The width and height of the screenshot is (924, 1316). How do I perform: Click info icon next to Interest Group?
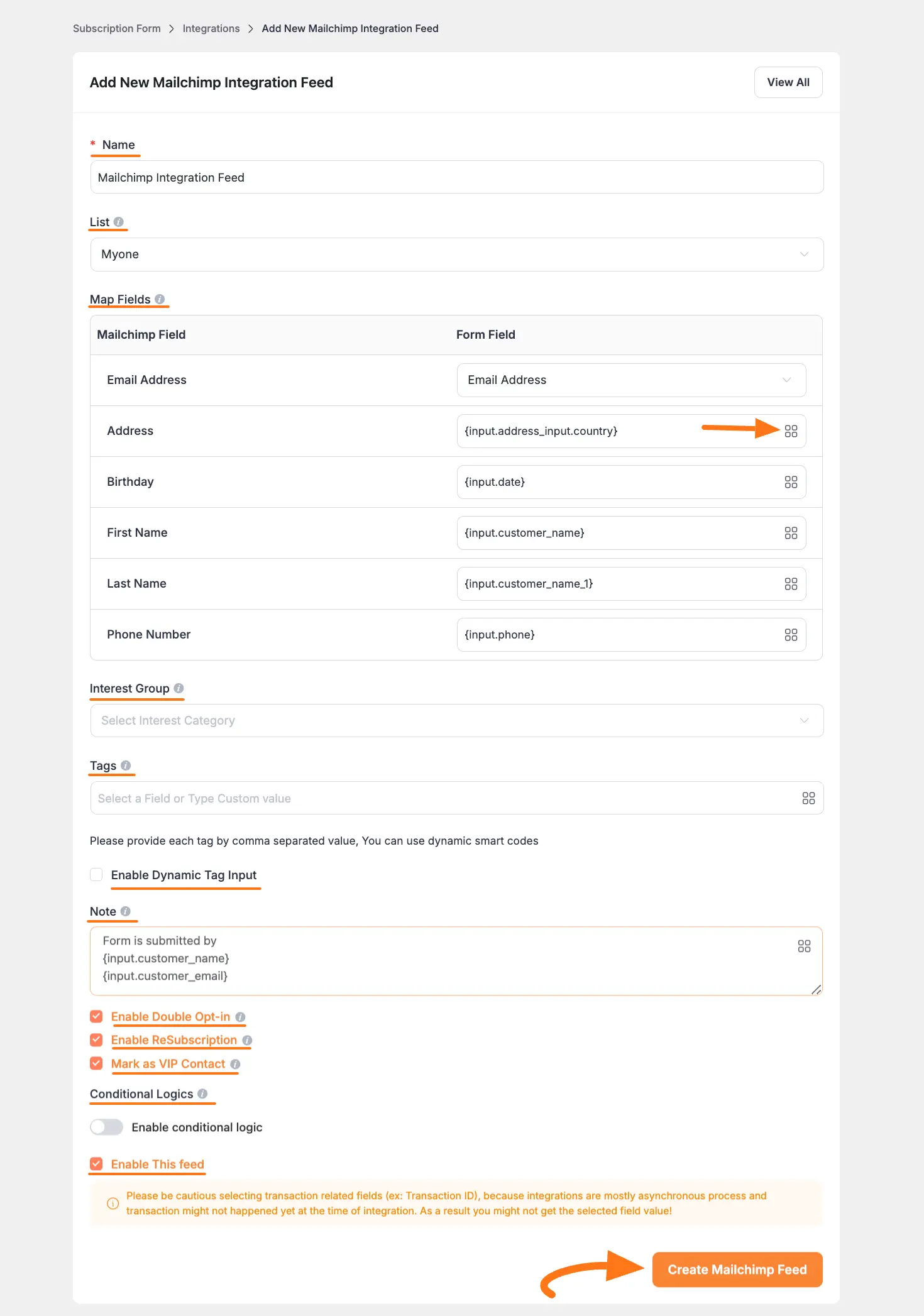click(x=179, y=688)
